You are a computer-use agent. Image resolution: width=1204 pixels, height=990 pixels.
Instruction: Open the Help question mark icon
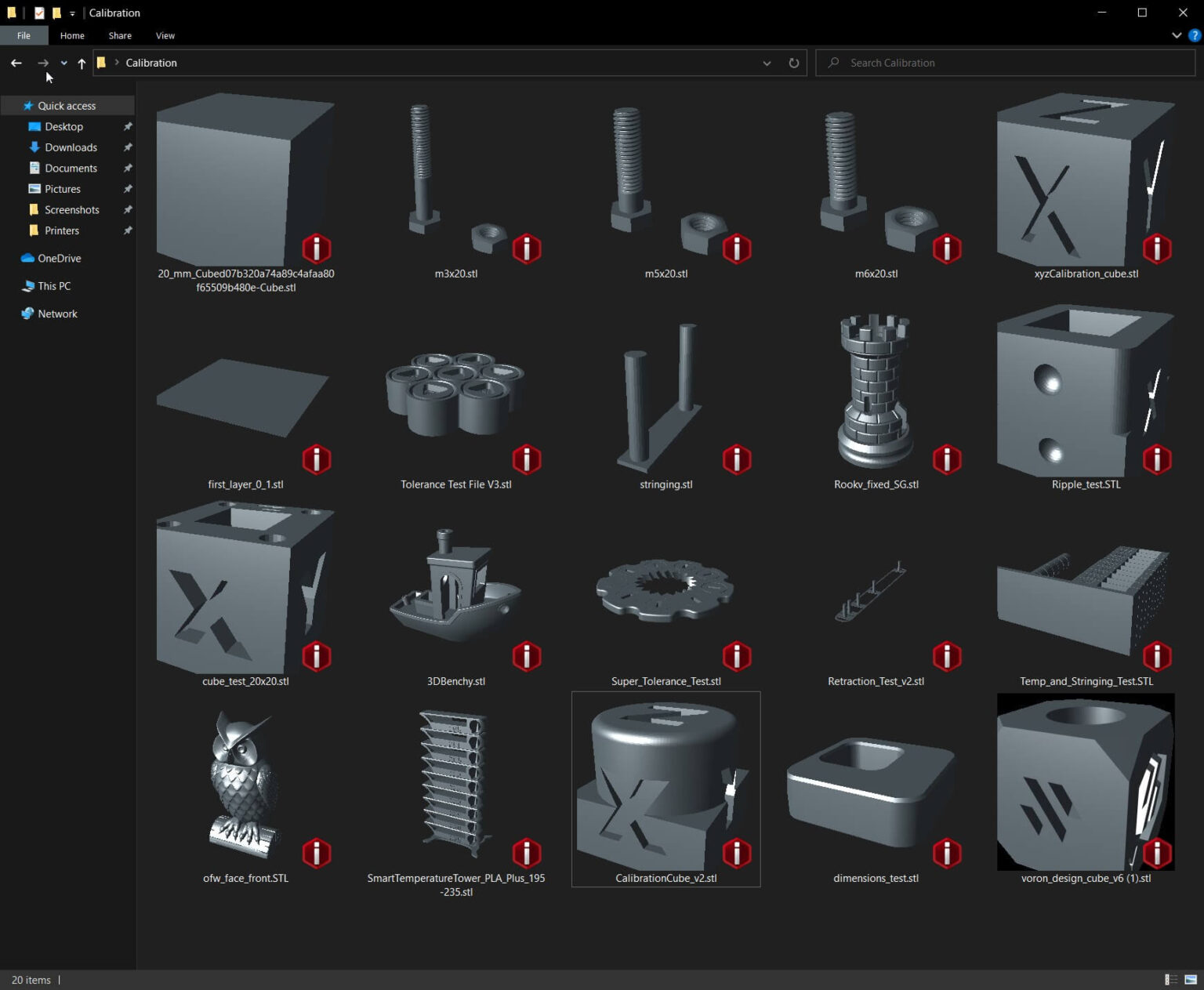point(1195,35)
